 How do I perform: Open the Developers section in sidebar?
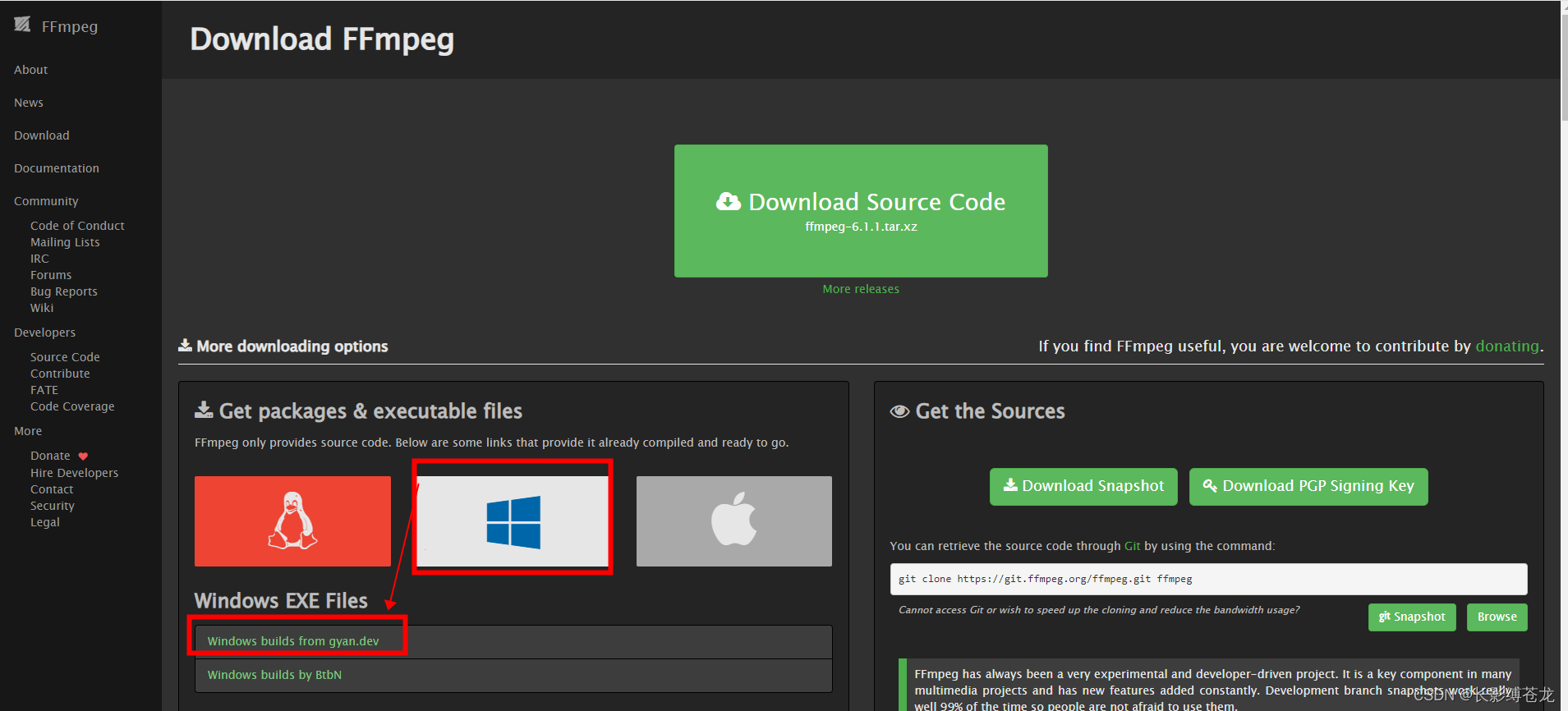(x=44, y=333)
